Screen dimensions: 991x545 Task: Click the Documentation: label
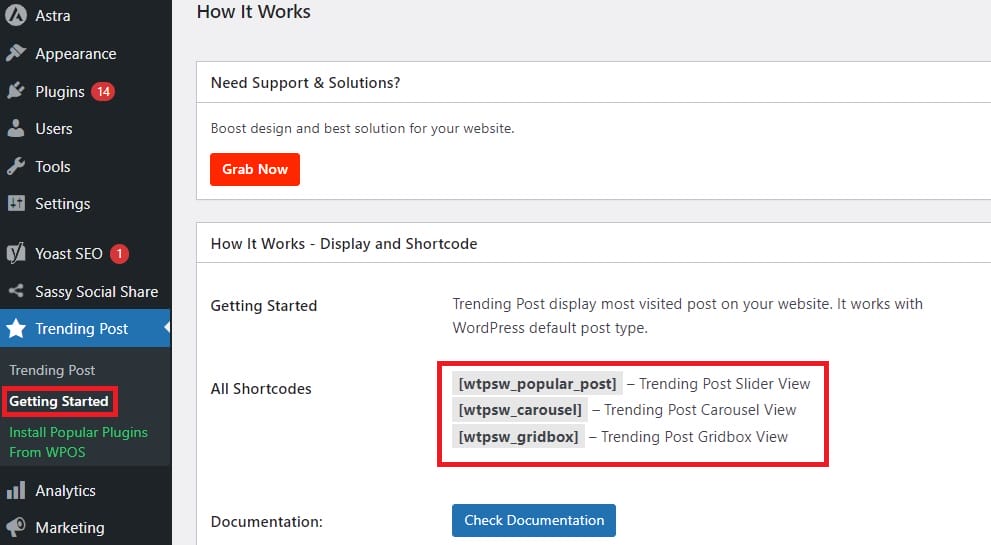coord(267,522)
